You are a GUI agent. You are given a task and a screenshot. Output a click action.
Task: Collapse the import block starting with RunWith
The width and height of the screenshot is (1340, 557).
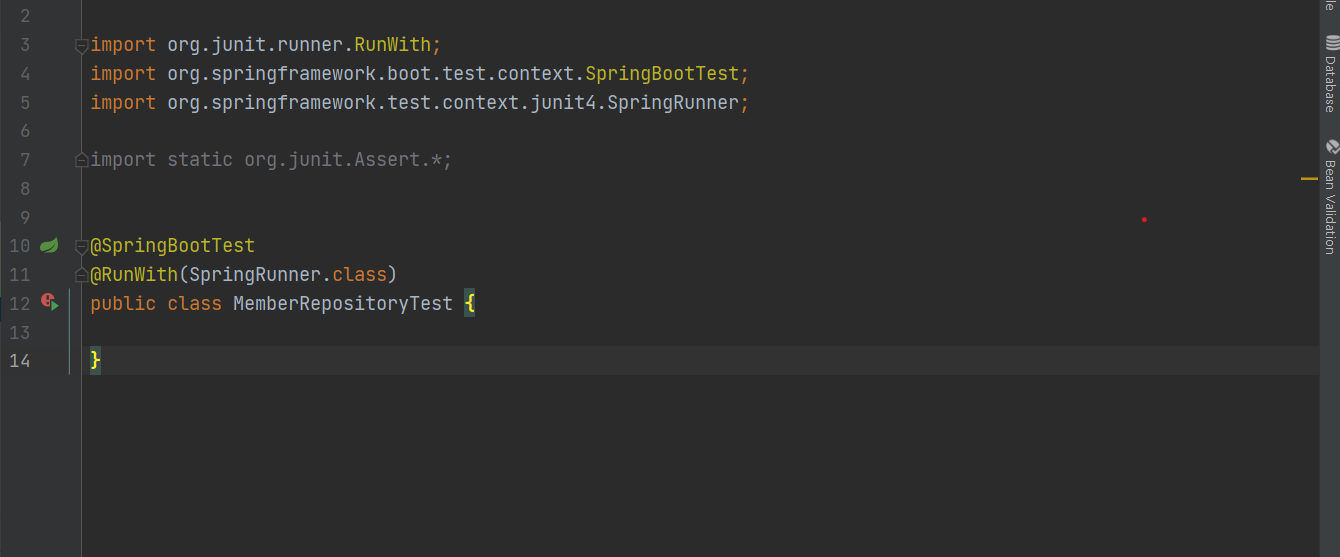pos(81,45)
